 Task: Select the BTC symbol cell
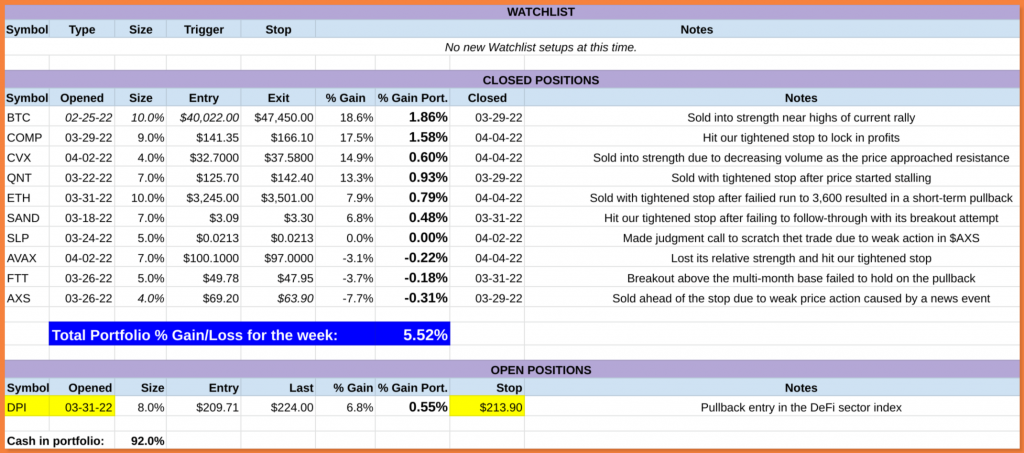click(x=27, y=117)
